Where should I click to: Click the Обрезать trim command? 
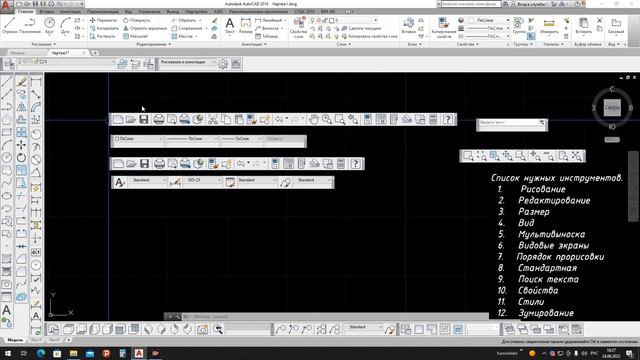click(x=184, y=20)
